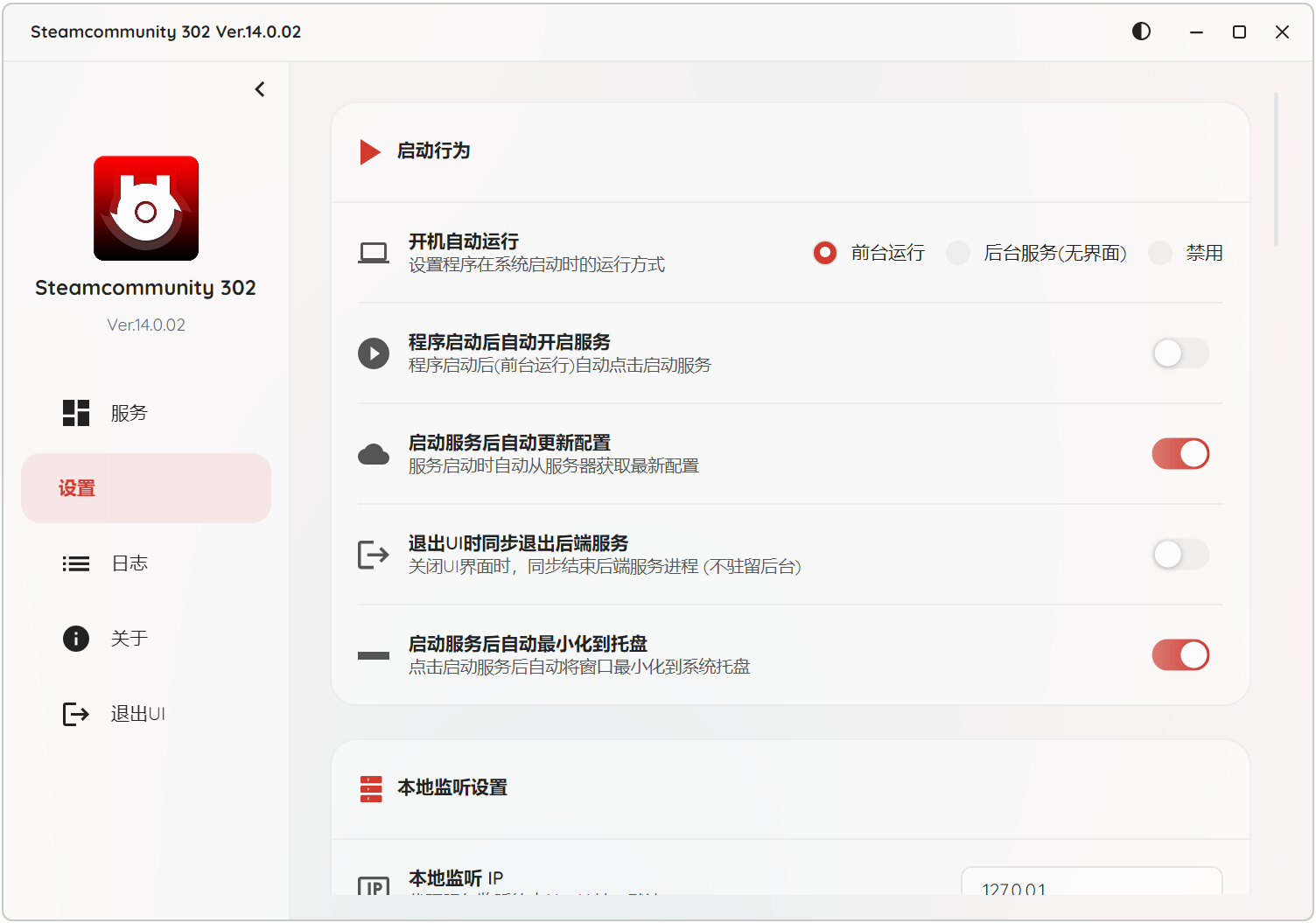Toggle the dark/light theme icon

pos(1141,31)
